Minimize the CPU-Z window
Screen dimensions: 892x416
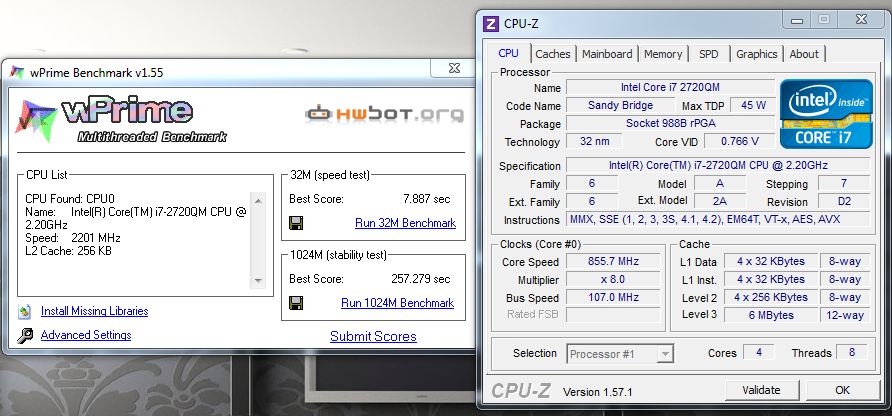click(797, 19)
